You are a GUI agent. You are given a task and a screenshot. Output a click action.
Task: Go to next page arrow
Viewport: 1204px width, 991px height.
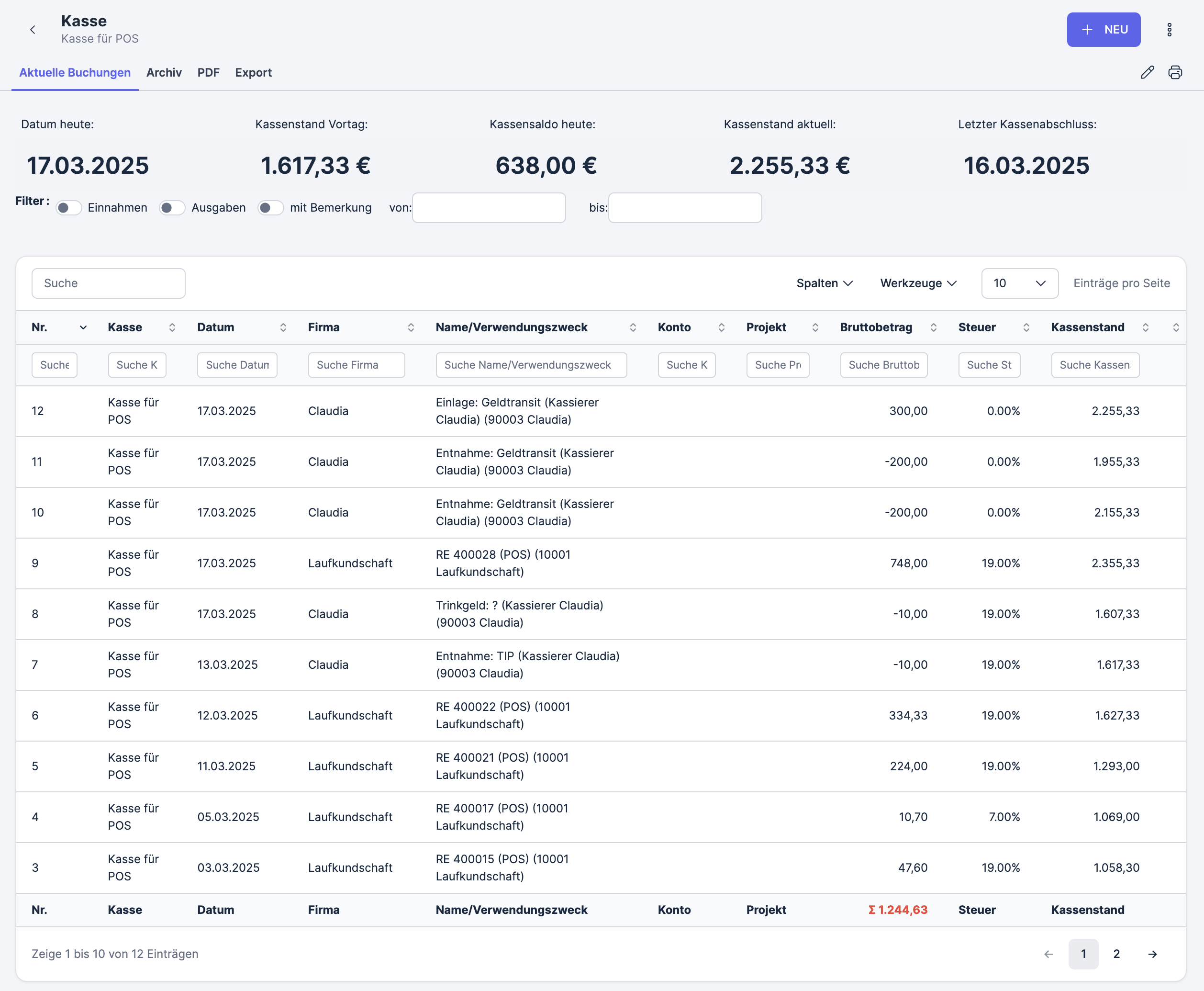pyautogui.click(x=1152, y=954)
